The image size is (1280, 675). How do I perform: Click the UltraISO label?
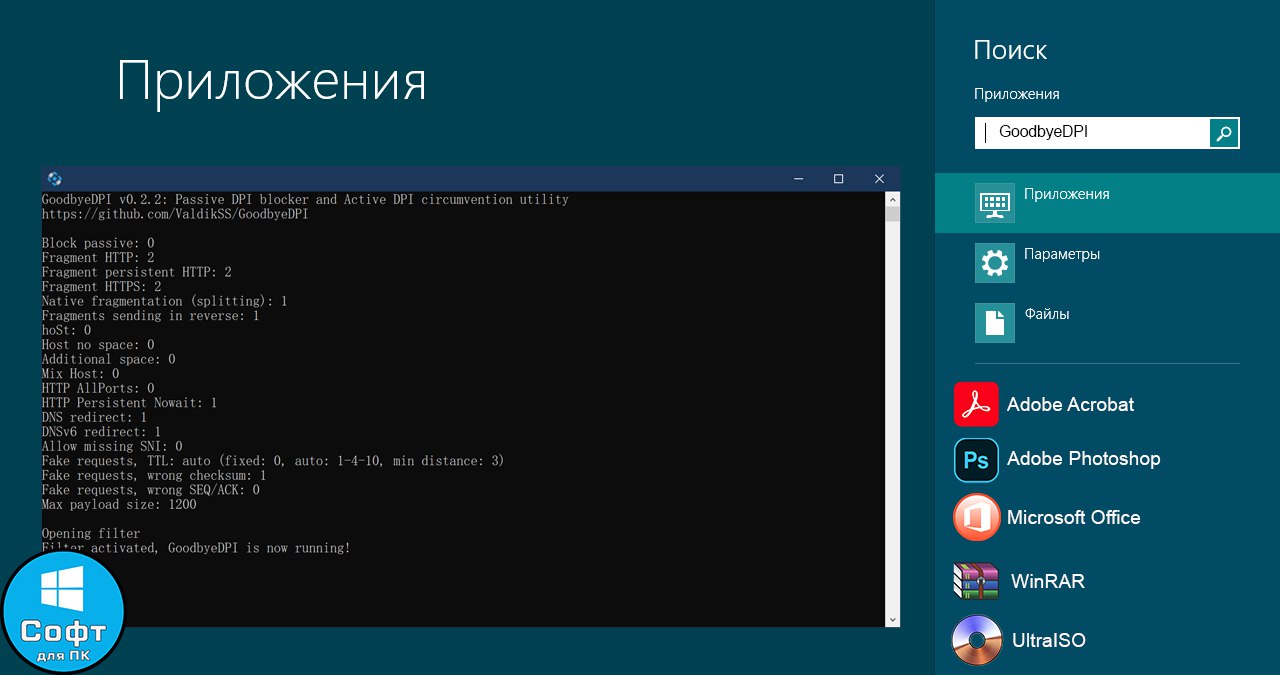[x=1049, y=641]
